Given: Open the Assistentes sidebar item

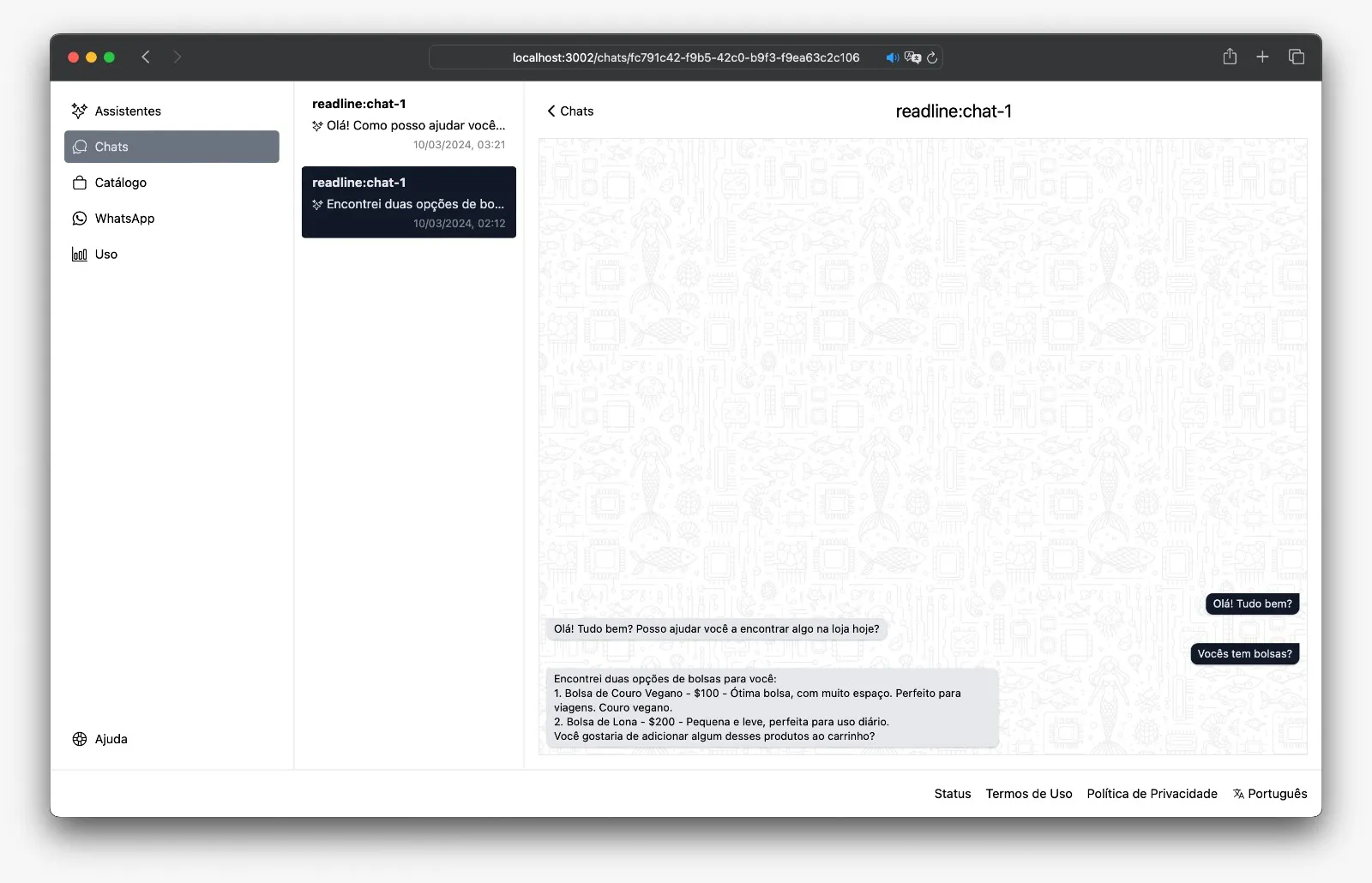Looking at the screenshot, I should pyautogui.click(x=171, y=111).
